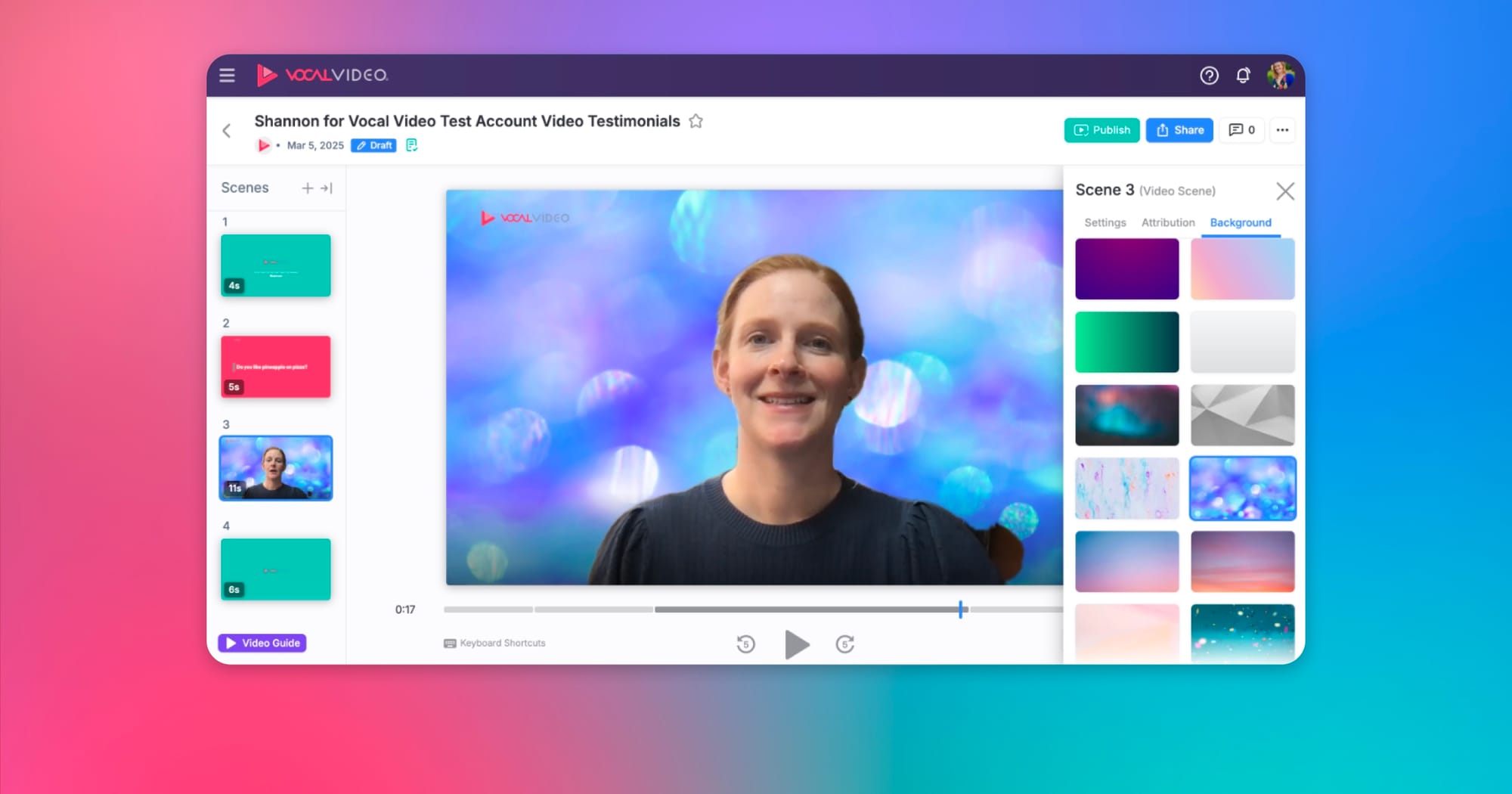Click the help question mark icon
Screen dimensions: 1512x794
click(1209, 76)
